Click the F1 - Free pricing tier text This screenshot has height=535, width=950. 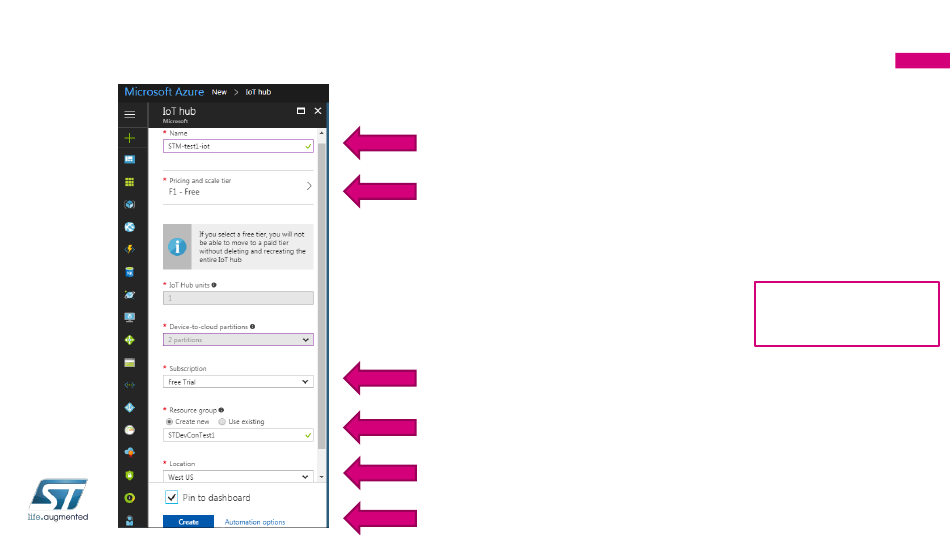pos(184,192)
